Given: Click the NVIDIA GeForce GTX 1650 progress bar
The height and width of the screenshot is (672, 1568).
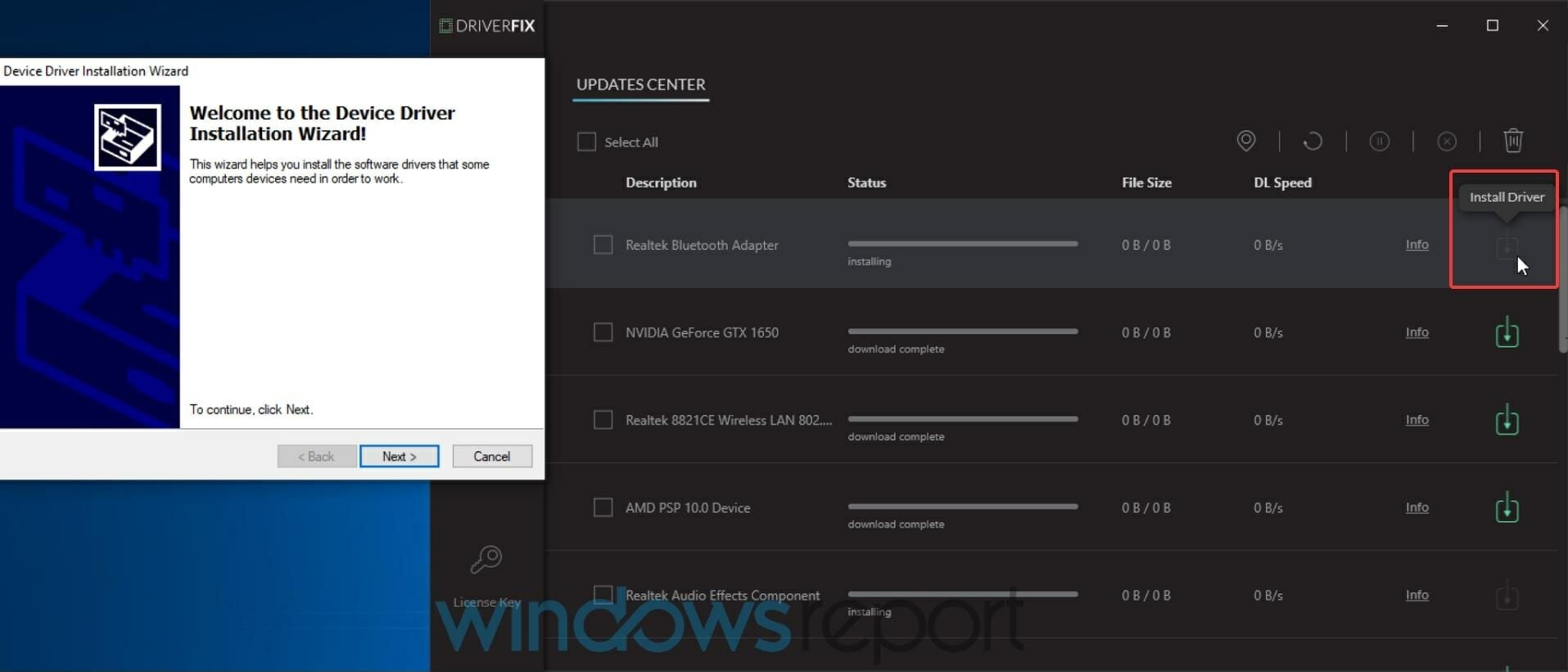Looking at the screenshot, I should [x=963, y=331].
